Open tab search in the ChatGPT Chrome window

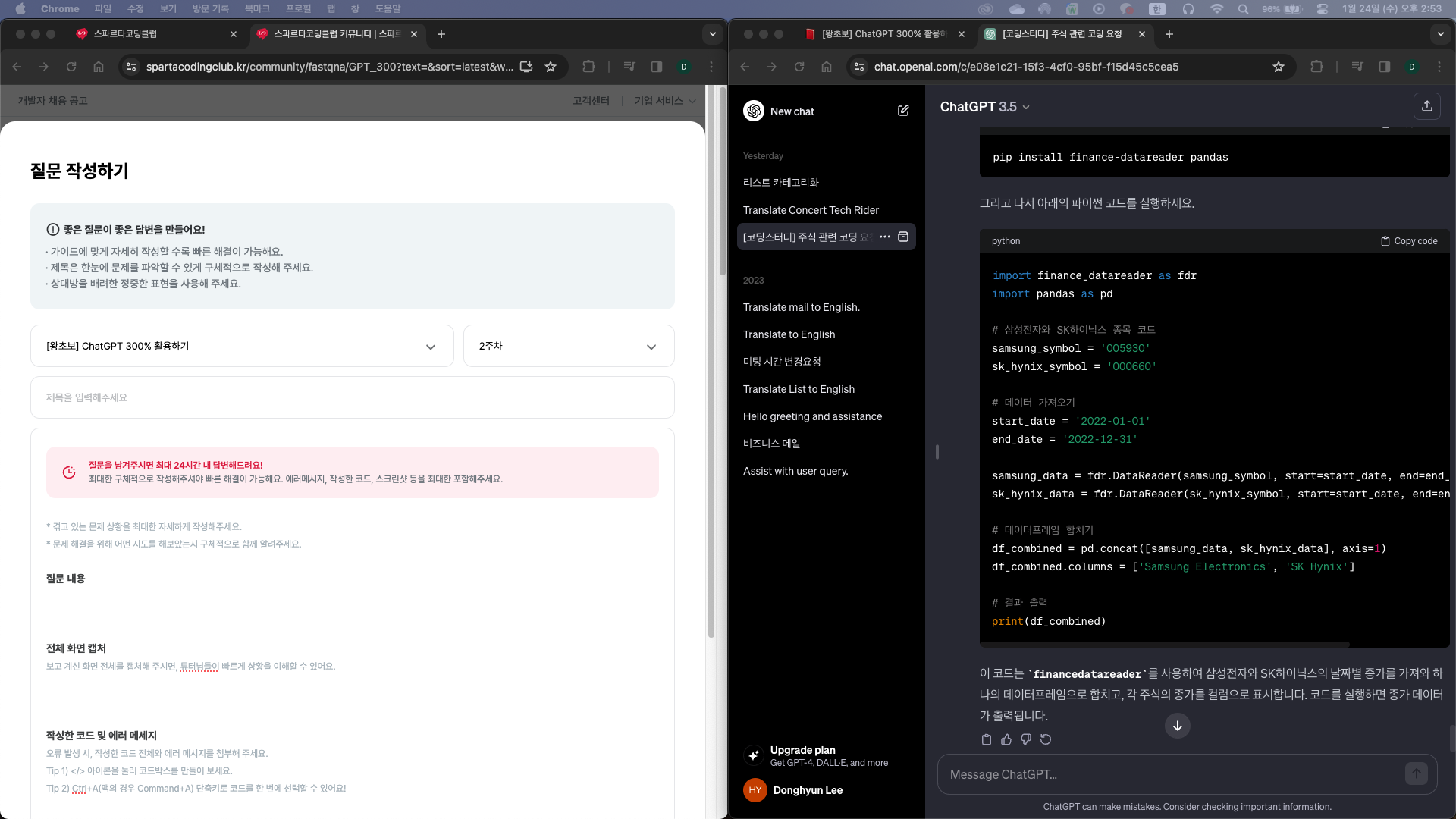(1440, 34)
